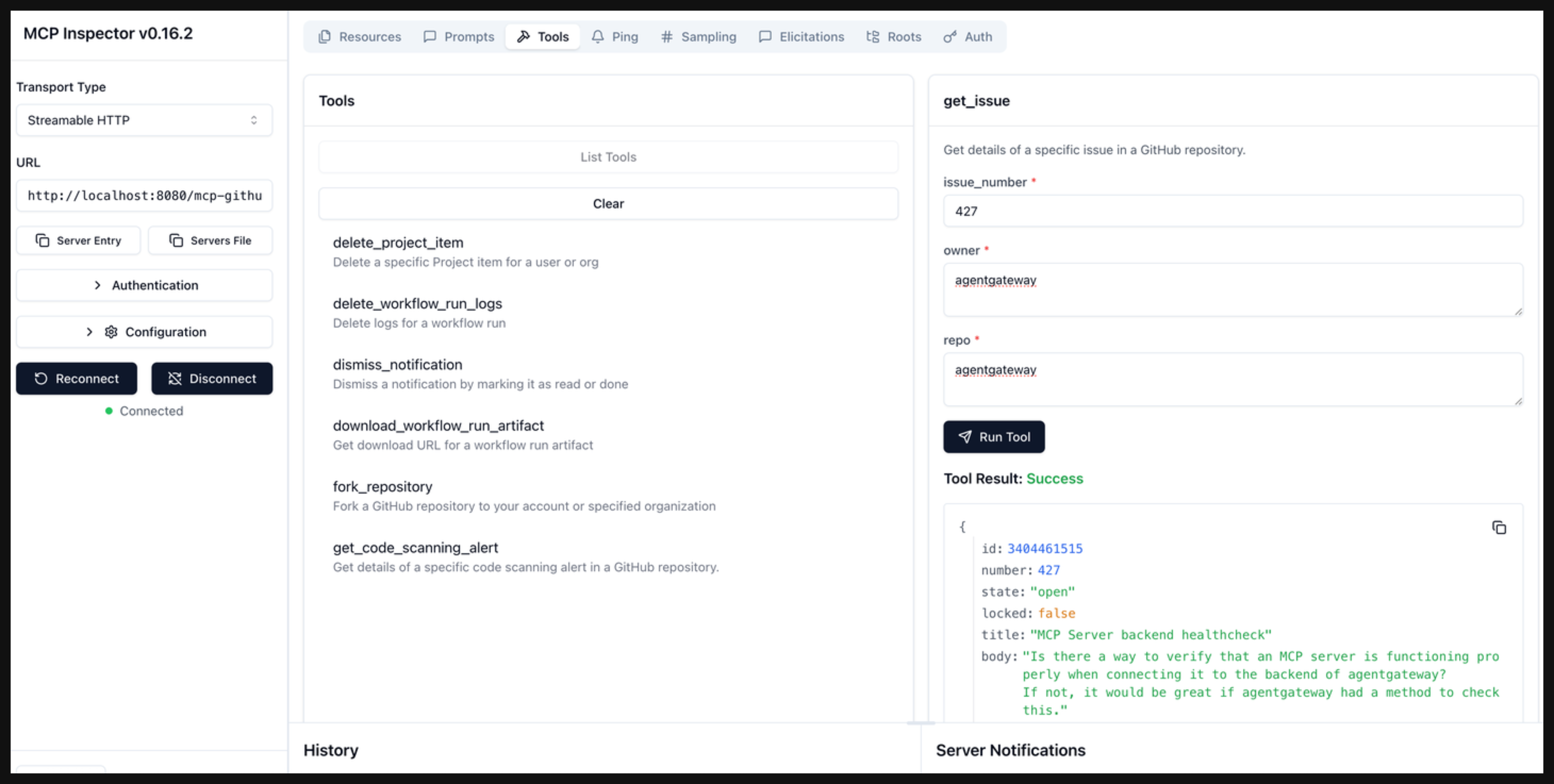The height and width of the screenshot is (784, 1554).
Task: Switch to the Sampling tab
Action: (x=699, y=37)
